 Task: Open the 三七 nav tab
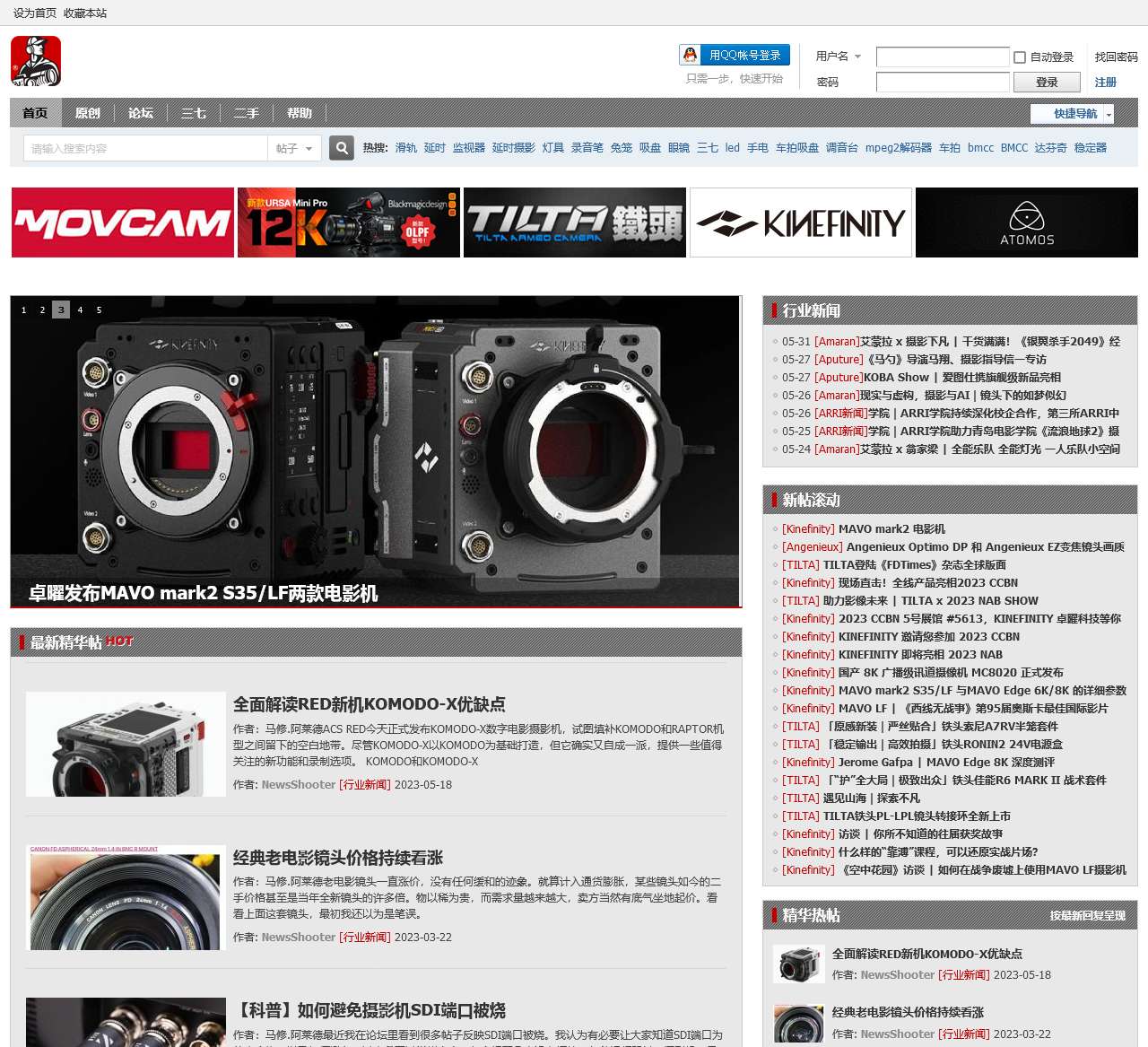click(x=194, y=113)
